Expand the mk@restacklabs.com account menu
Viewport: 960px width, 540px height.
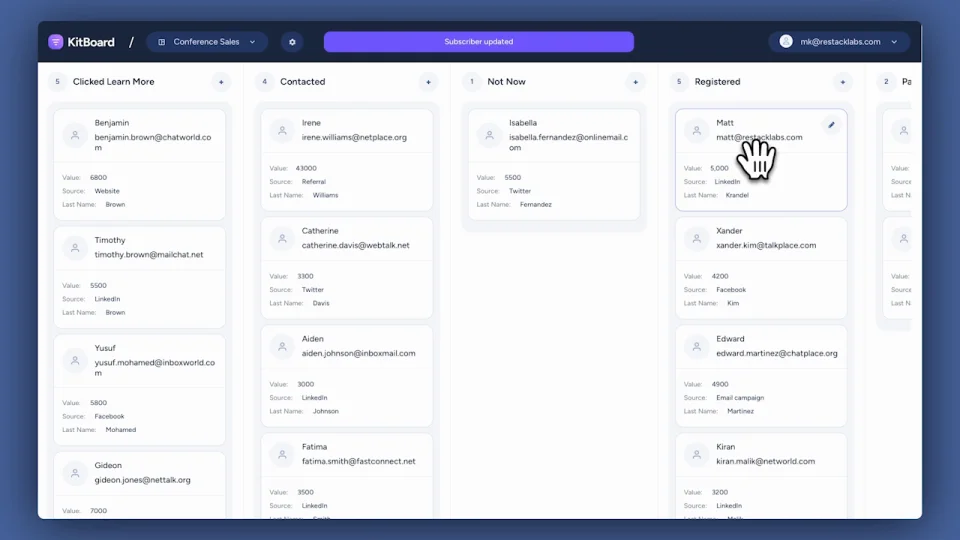pyautogui.click(x=839, y=42)
